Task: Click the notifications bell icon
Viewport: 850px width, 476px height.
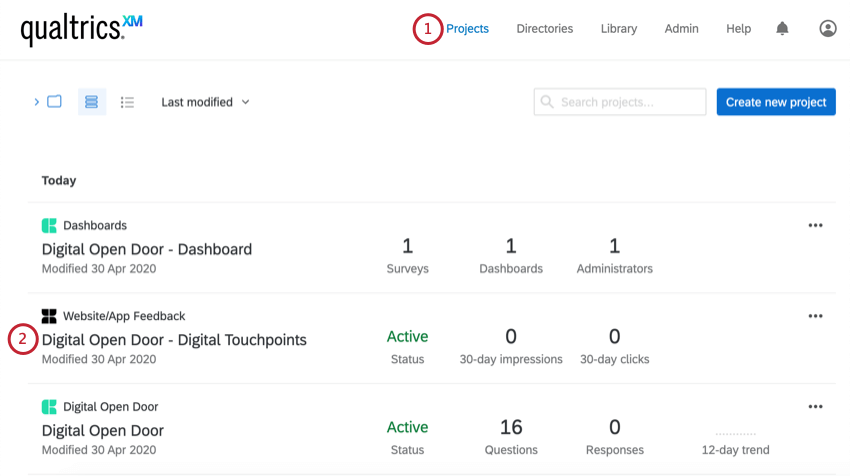Action: tap(782, 29)
